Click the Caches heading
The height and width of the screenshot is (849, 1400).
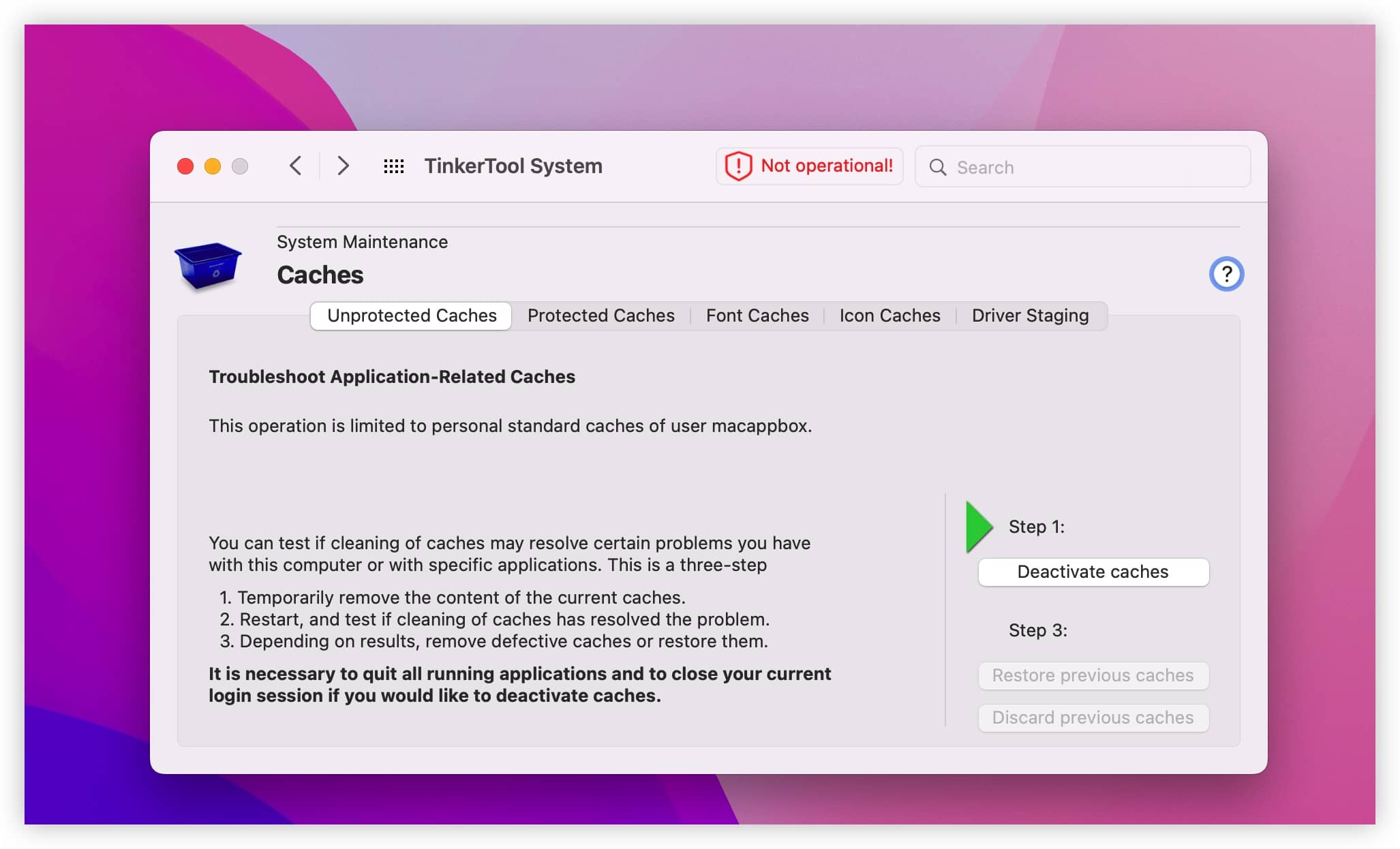click(320, 275)
